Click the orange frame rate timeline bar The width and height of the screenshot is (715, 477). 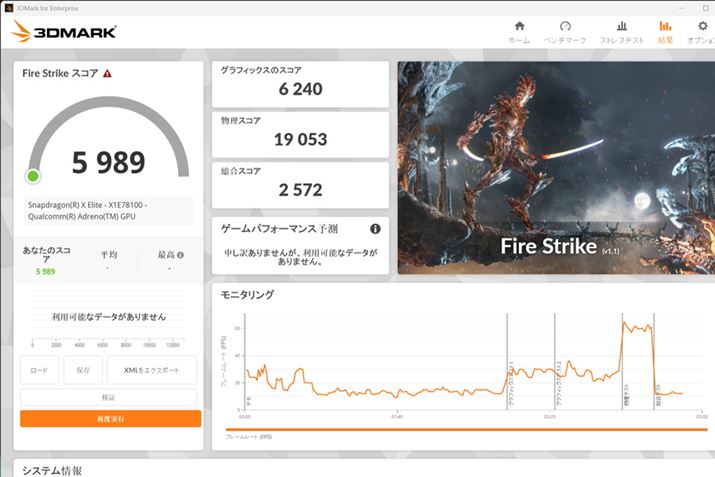[x=466, y=430]
